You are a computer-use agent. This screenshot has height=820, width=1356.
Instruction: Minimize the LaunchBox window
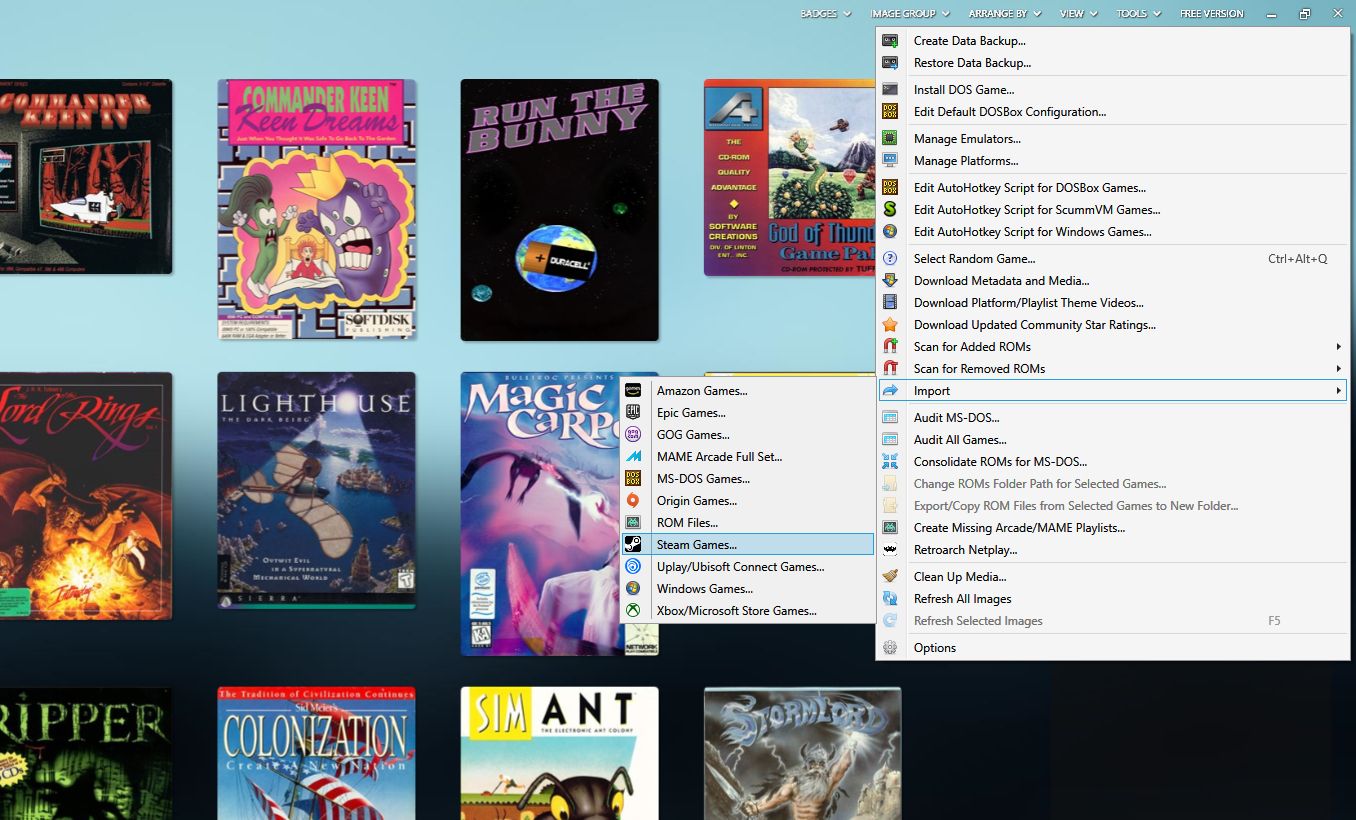pyautogui.click(x=1271, y=14)
